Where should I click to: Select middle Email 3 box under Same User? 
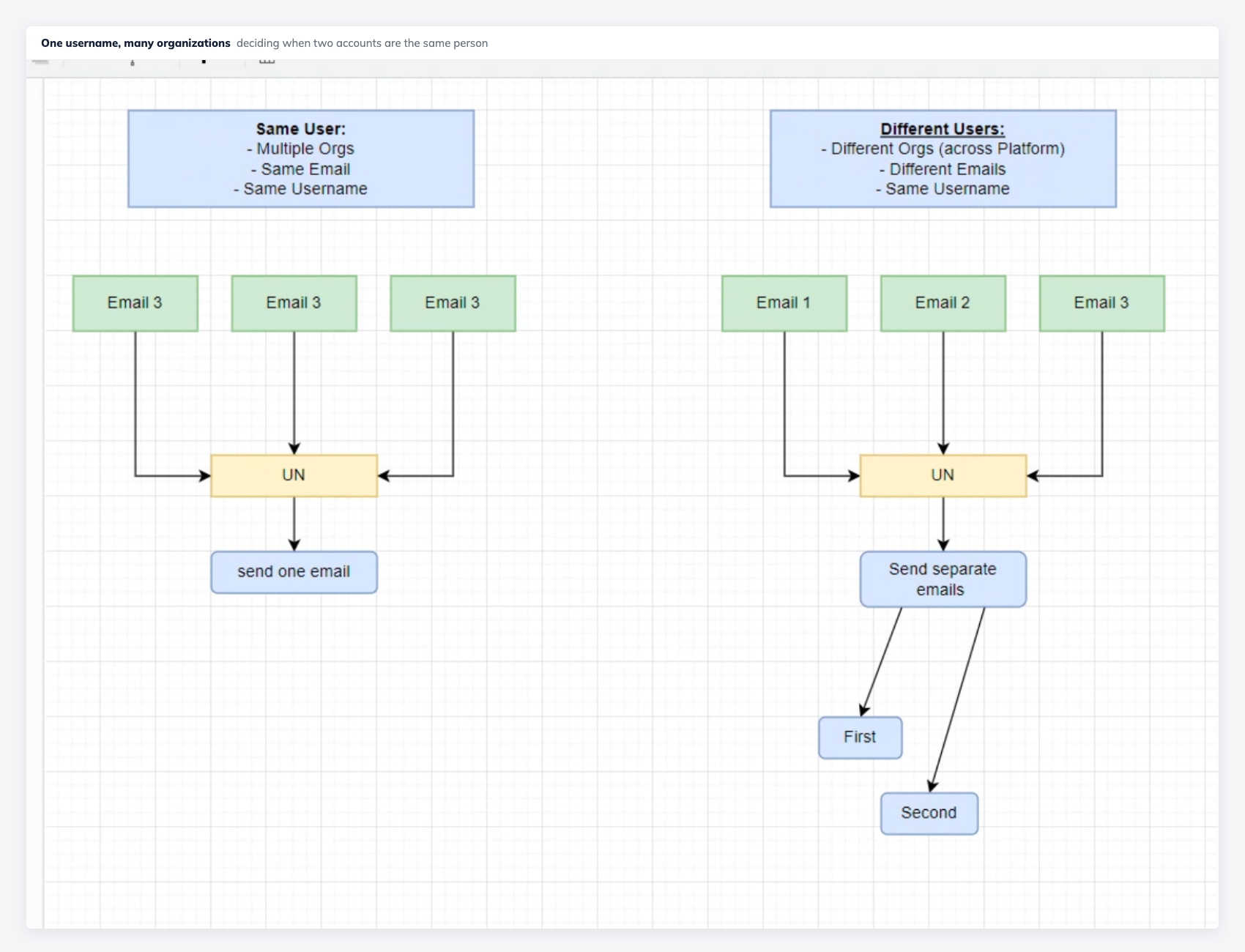[x=294, y=303]
